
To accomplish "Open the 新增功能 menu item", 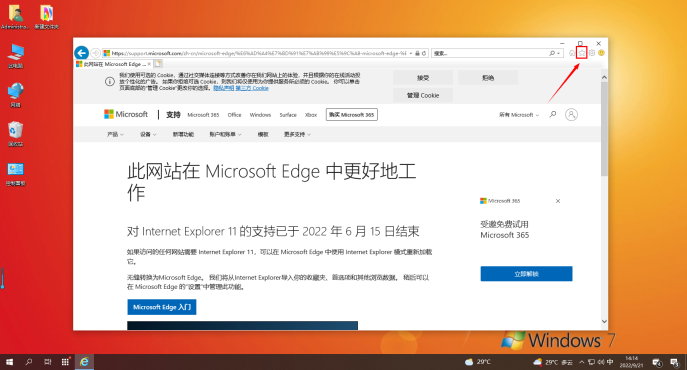I will pos(183,134).
